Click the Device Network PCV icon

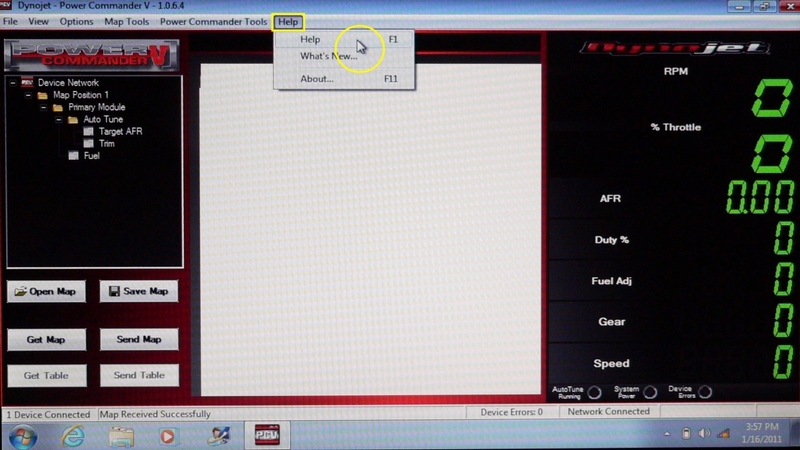point(27,83)
